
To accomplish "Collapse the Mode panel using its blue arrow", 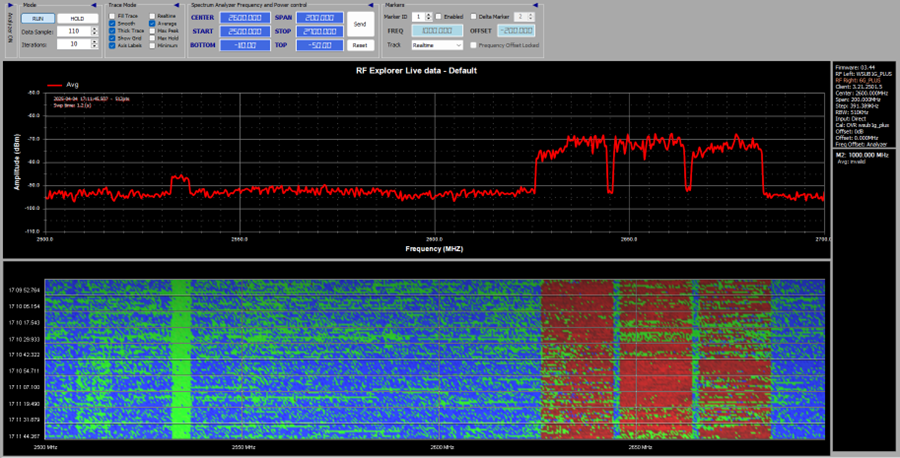I will point(95,5).
